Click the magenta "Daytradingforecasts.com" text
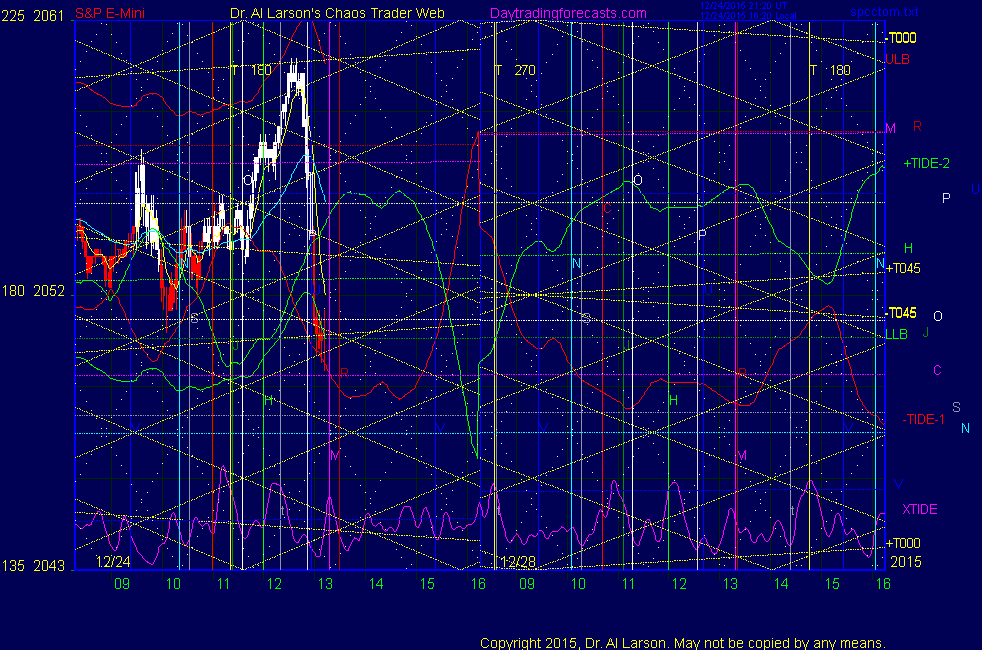 568,13
